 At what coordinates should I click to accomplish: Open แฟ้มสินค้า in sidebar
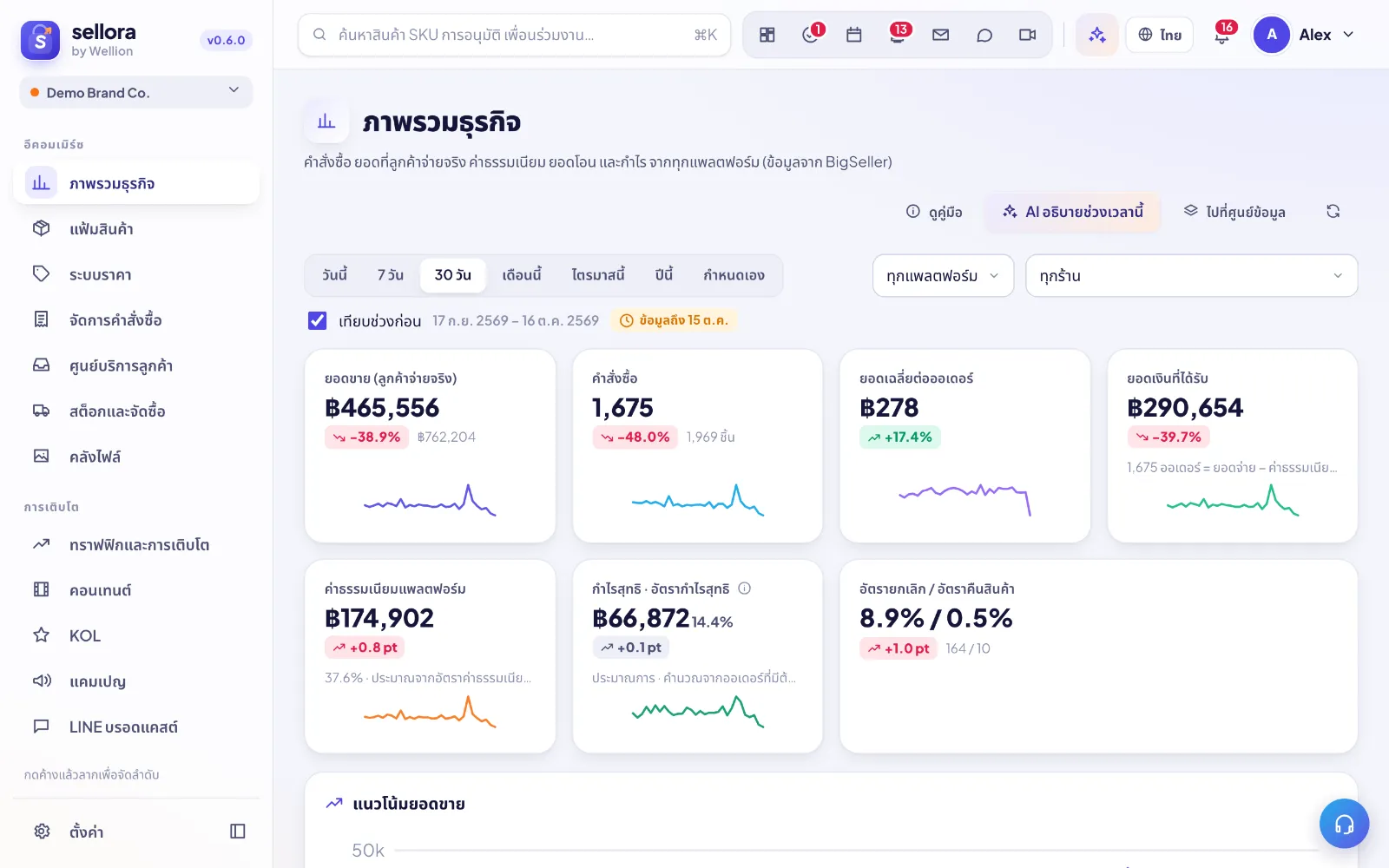[x=136, y=229]
